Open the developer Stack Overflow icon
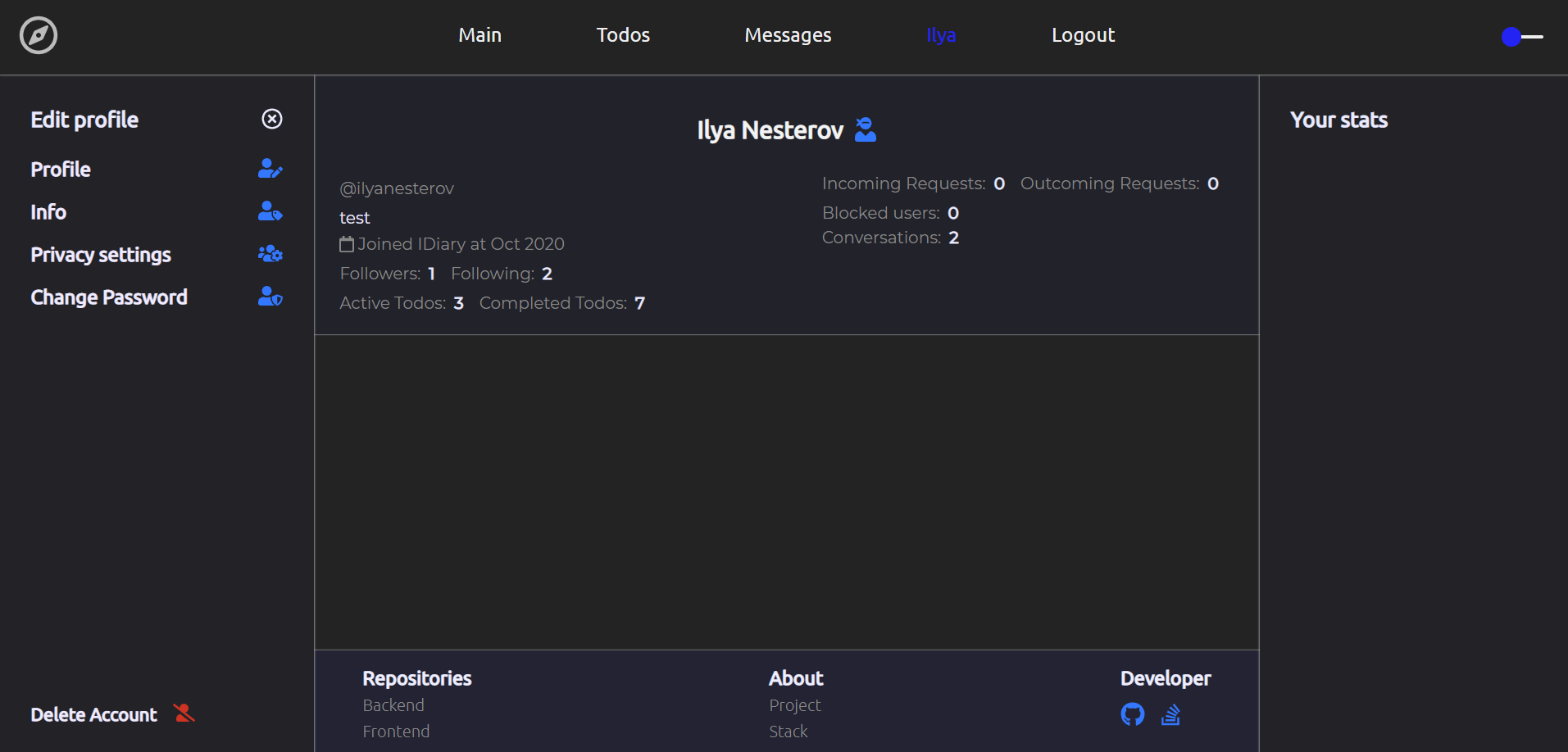 coord(1170,714)
